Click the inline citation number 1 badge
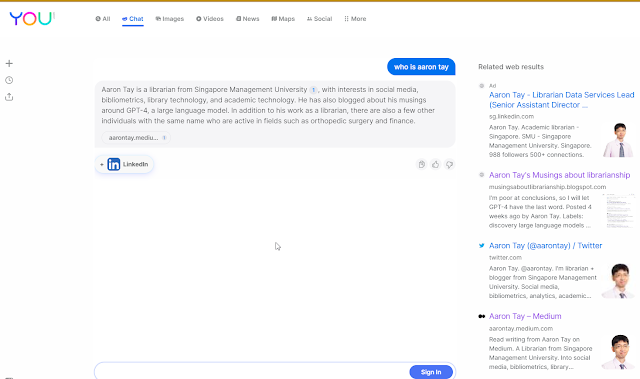The height and width of the screenshot is (379, 640). click(x=313, y=90)
